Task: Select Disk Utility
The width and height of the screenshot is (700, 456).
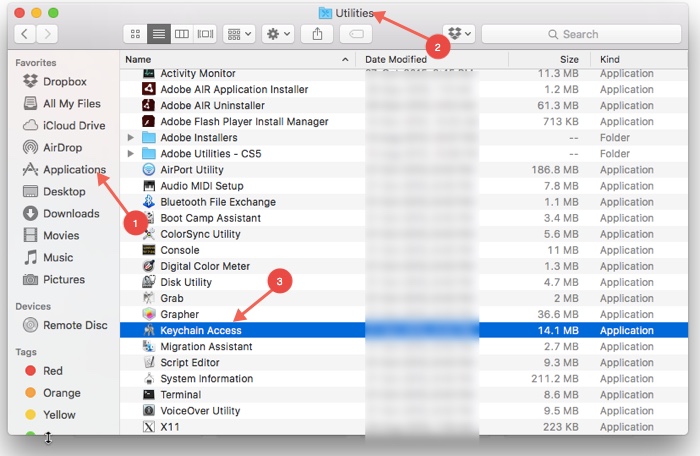Action: click(404, 282)
